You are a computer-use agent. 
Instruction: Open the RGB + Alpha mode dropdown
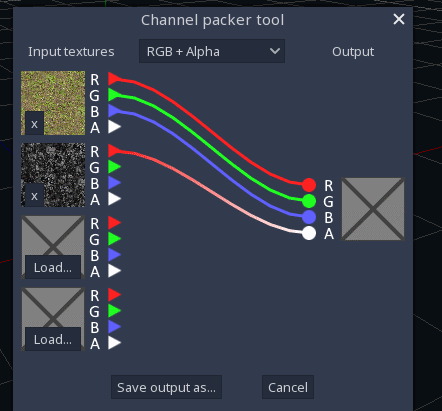pos(212,51)
